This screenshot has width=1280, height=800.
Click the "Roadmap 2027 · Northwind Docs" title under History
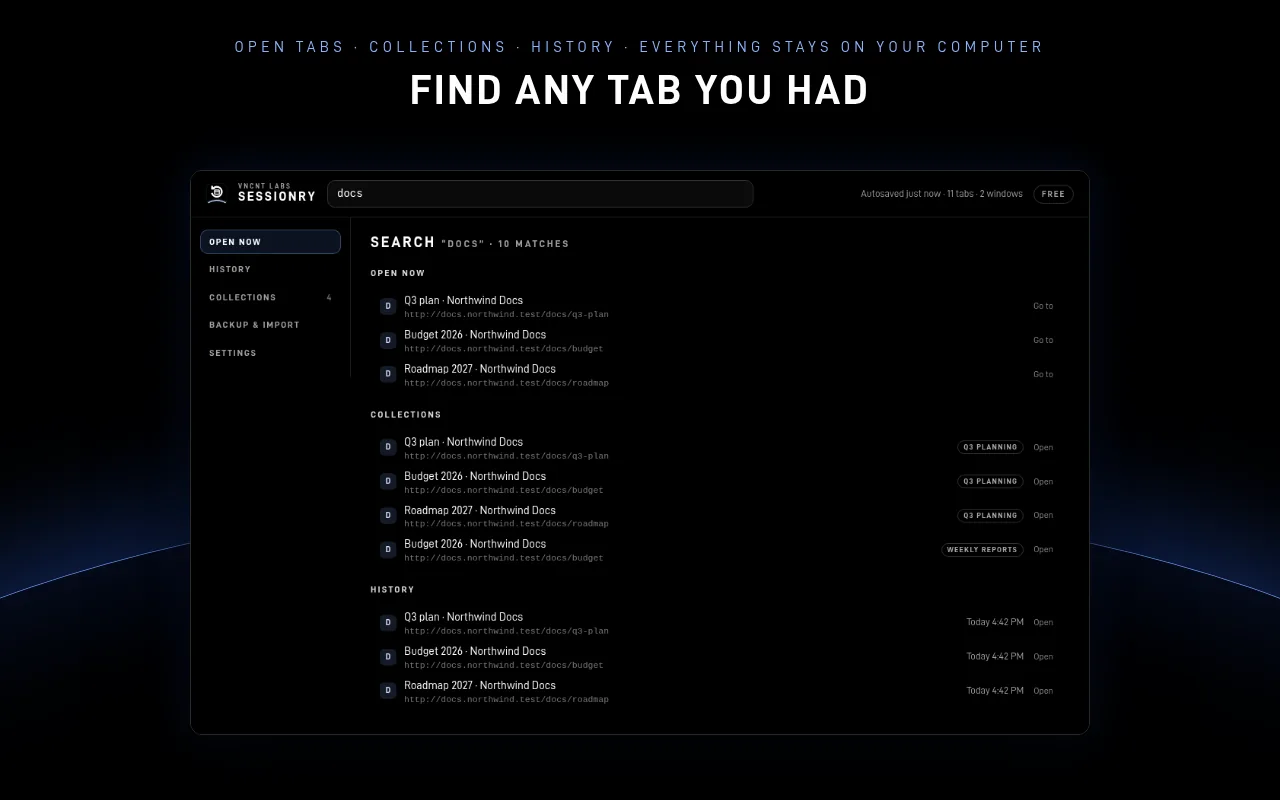[x=479, y=685]
